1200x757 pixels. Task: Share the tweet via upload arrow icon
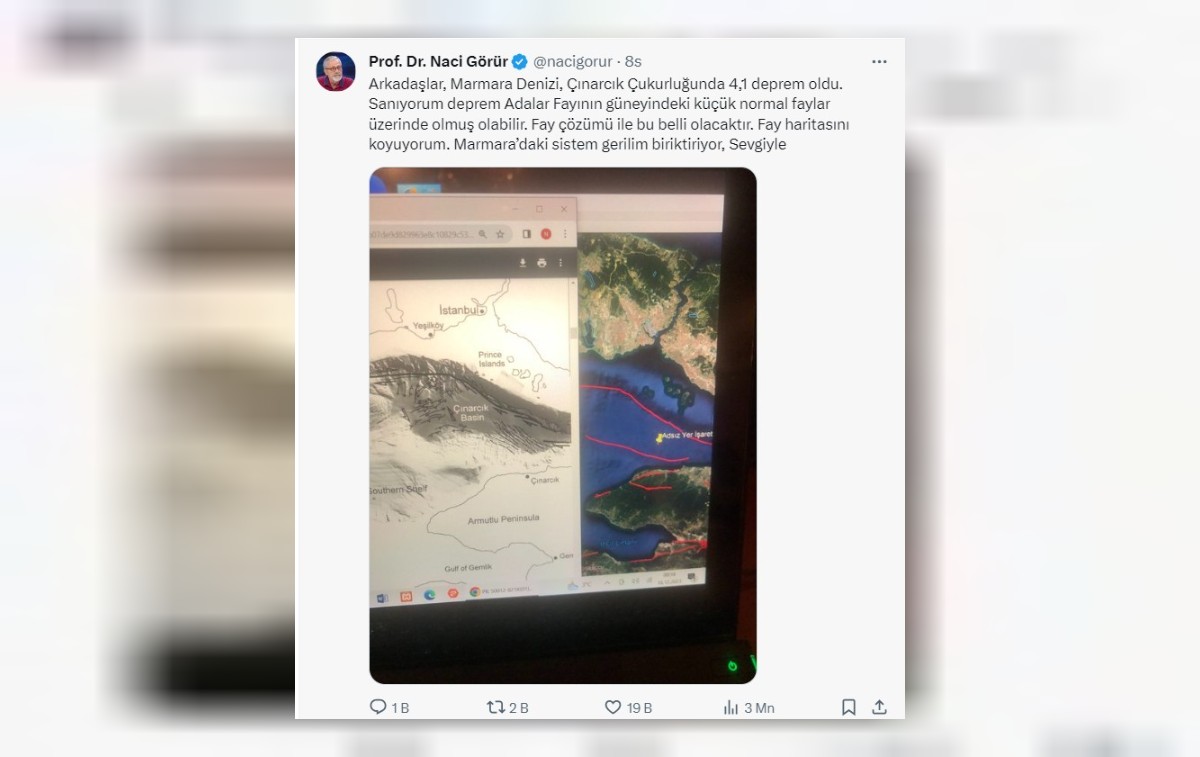(879, 707)
